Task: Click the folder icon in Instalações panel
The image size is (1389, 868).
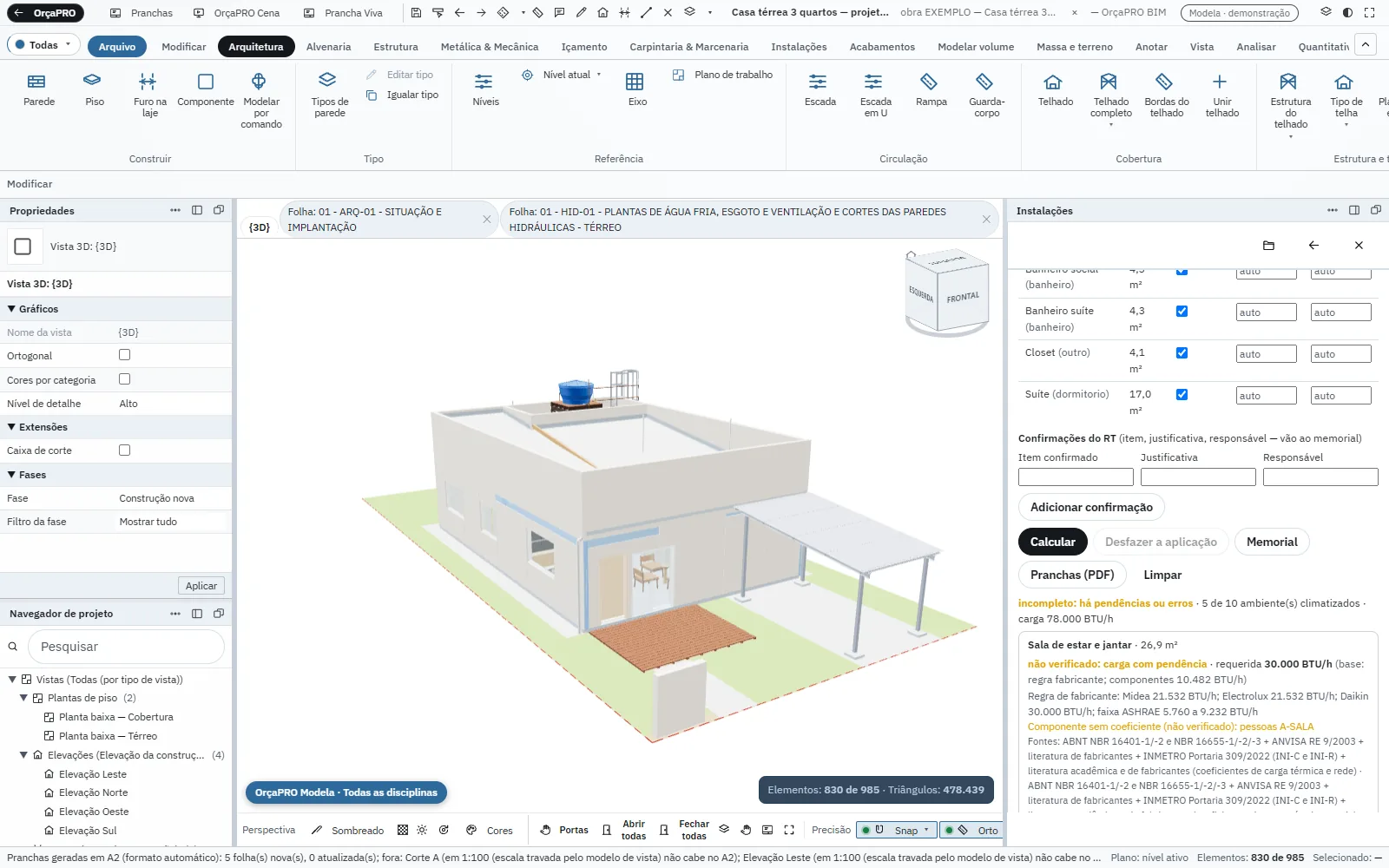Action: click(x=1268, y=246)
